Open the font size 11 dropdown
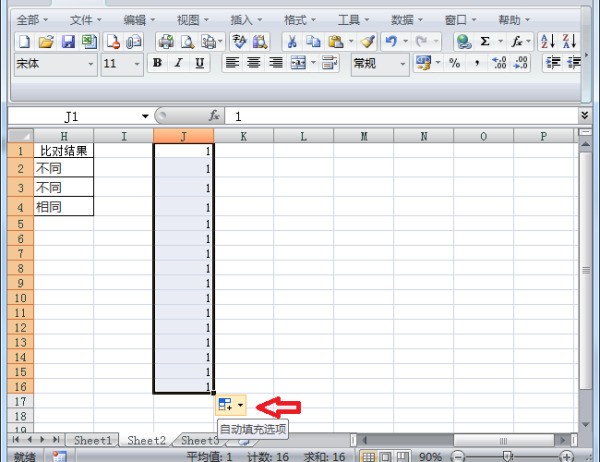This screenshot has height=462, width=600. [x=137, y=63]
